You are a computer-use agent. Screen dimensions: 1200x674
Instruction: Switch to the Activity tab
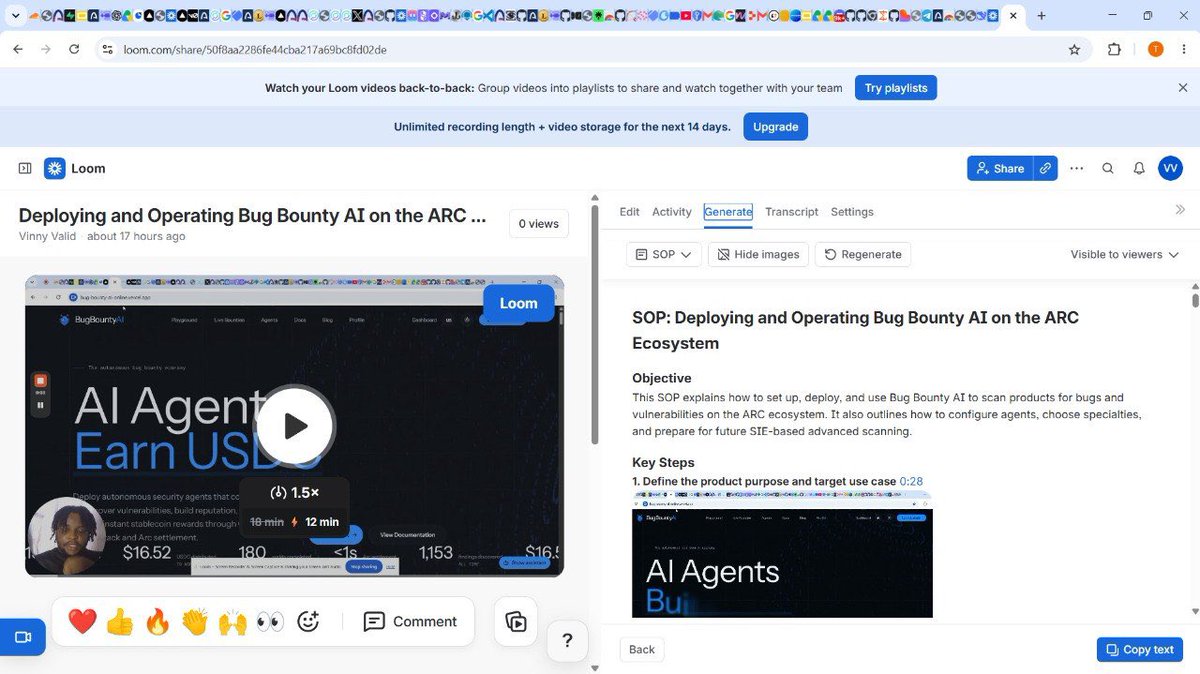tap(672, 212)
